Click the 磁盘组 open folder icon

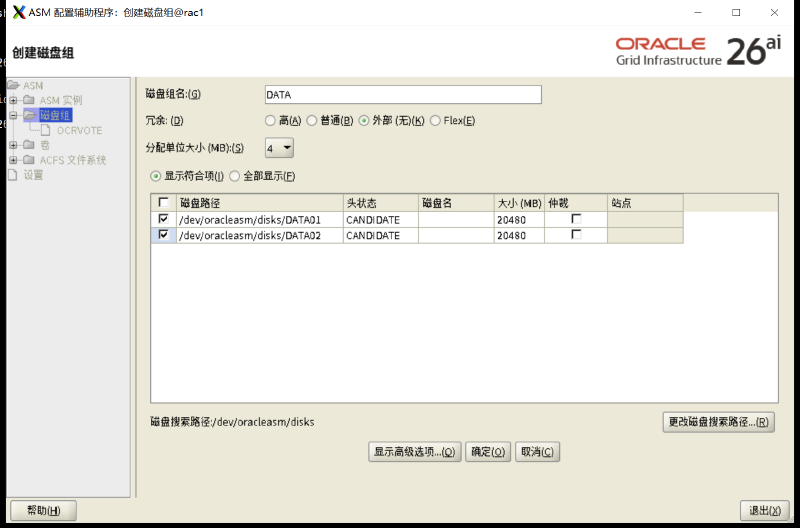click(31, 115)
